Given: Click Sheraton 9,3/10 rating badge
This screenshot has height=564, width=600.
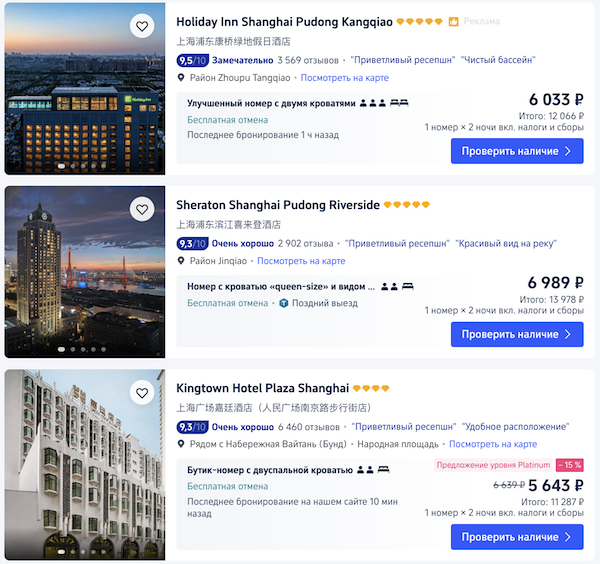Looking at the screenshot, I should point(192,243).
